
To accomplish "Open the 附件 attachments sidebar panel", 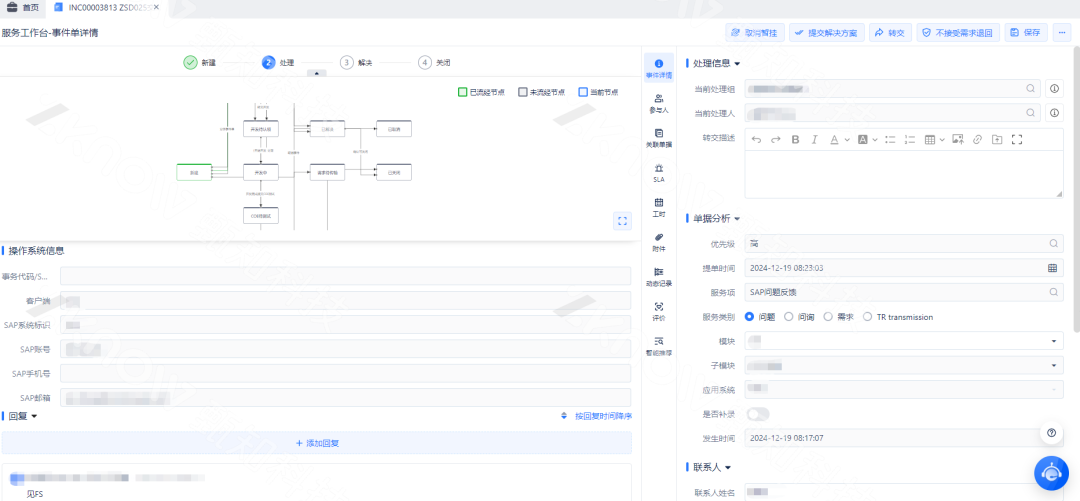I will click(658, 241).
